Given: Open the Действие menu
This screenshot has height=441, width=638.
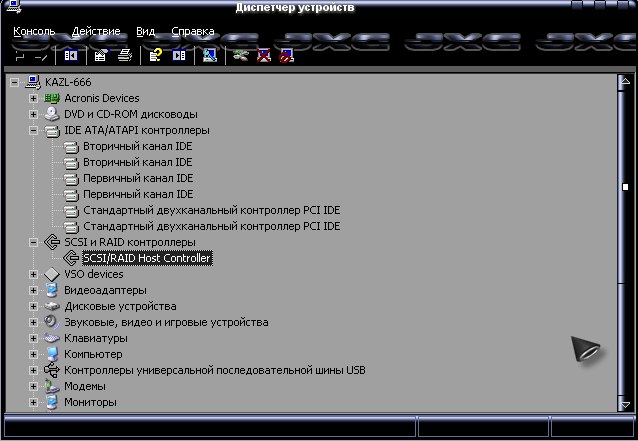Looking at the screenshot, I should [96, 31].
